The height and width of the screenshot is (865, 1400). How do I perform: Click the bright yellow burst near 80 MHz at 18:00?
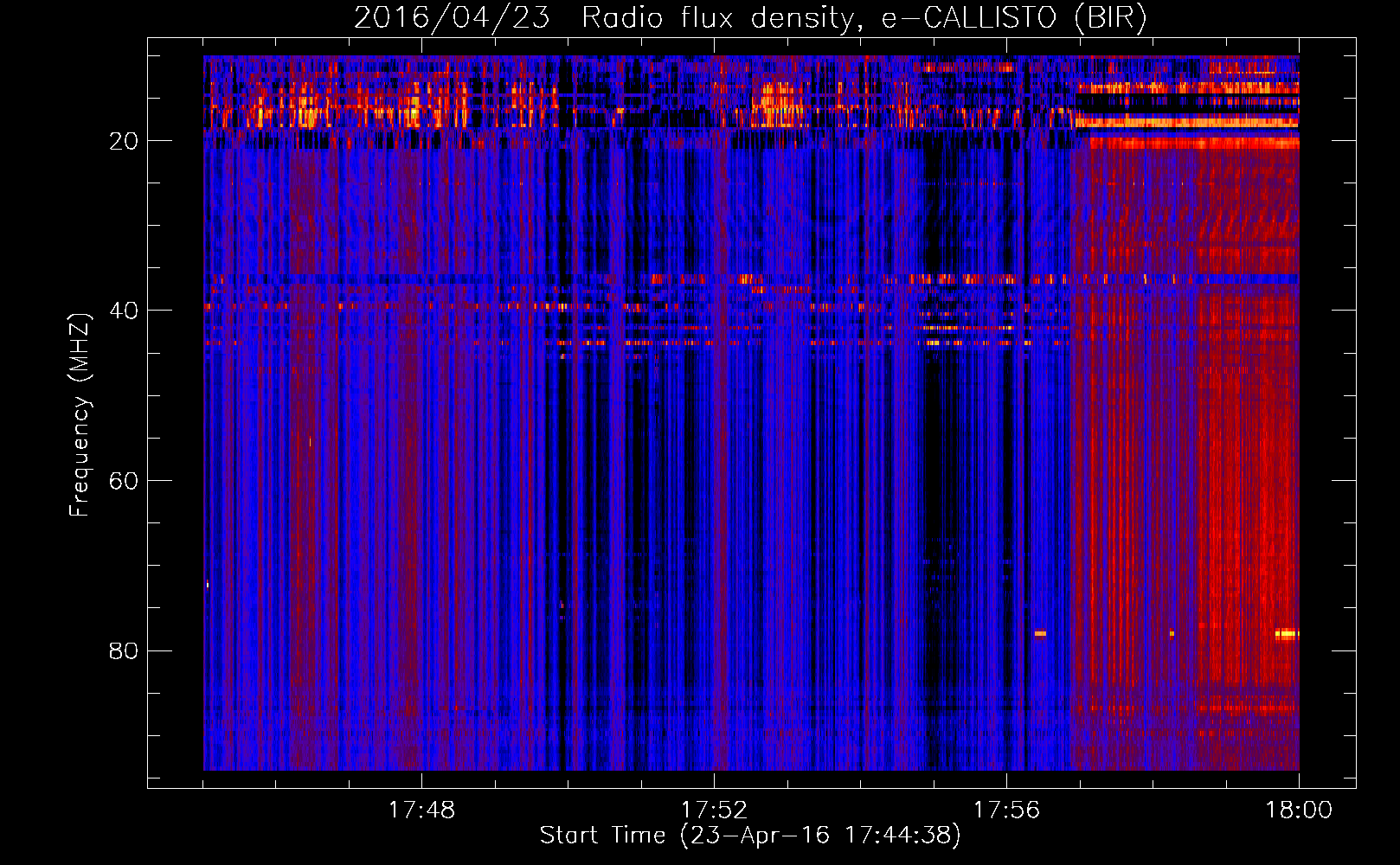1287,634
